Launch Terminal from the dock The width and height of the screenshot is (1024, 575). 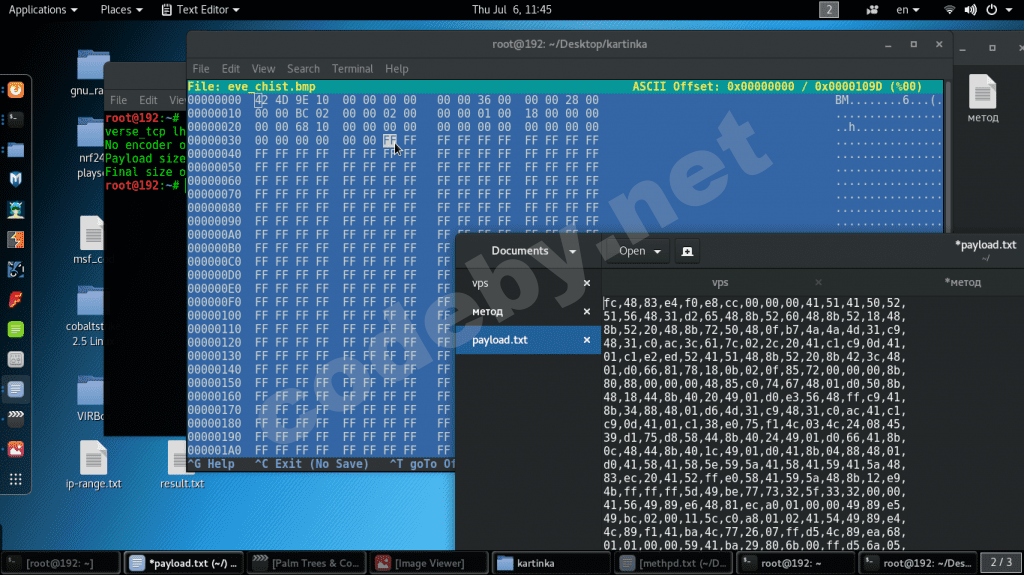[x=16, y=120]
